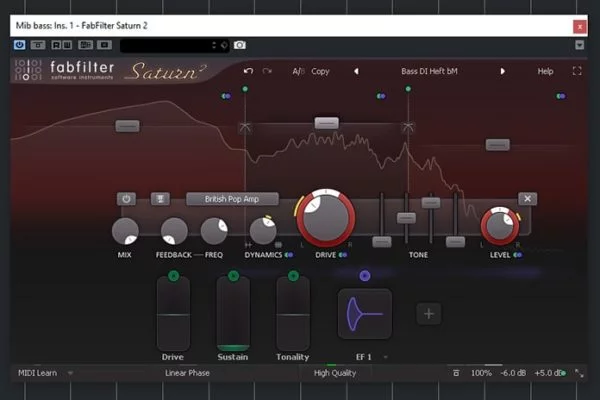Click the MIDI Learn button
The width and height of the screenshot is (600, 400).
click(38, 373)
